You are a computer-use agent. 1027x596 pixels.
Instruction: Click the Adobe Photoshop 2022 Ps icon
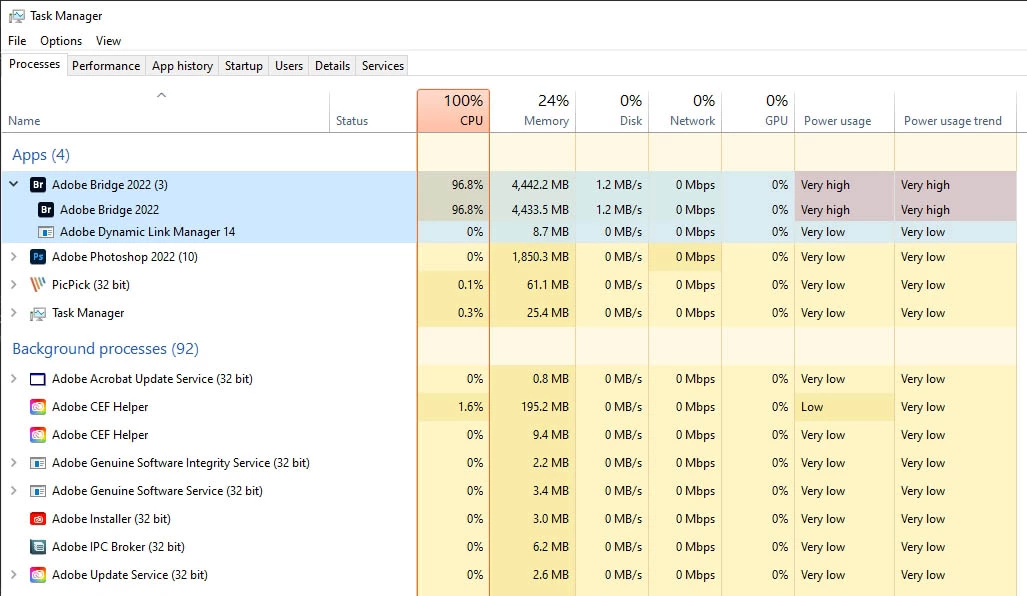click(38, 257)
